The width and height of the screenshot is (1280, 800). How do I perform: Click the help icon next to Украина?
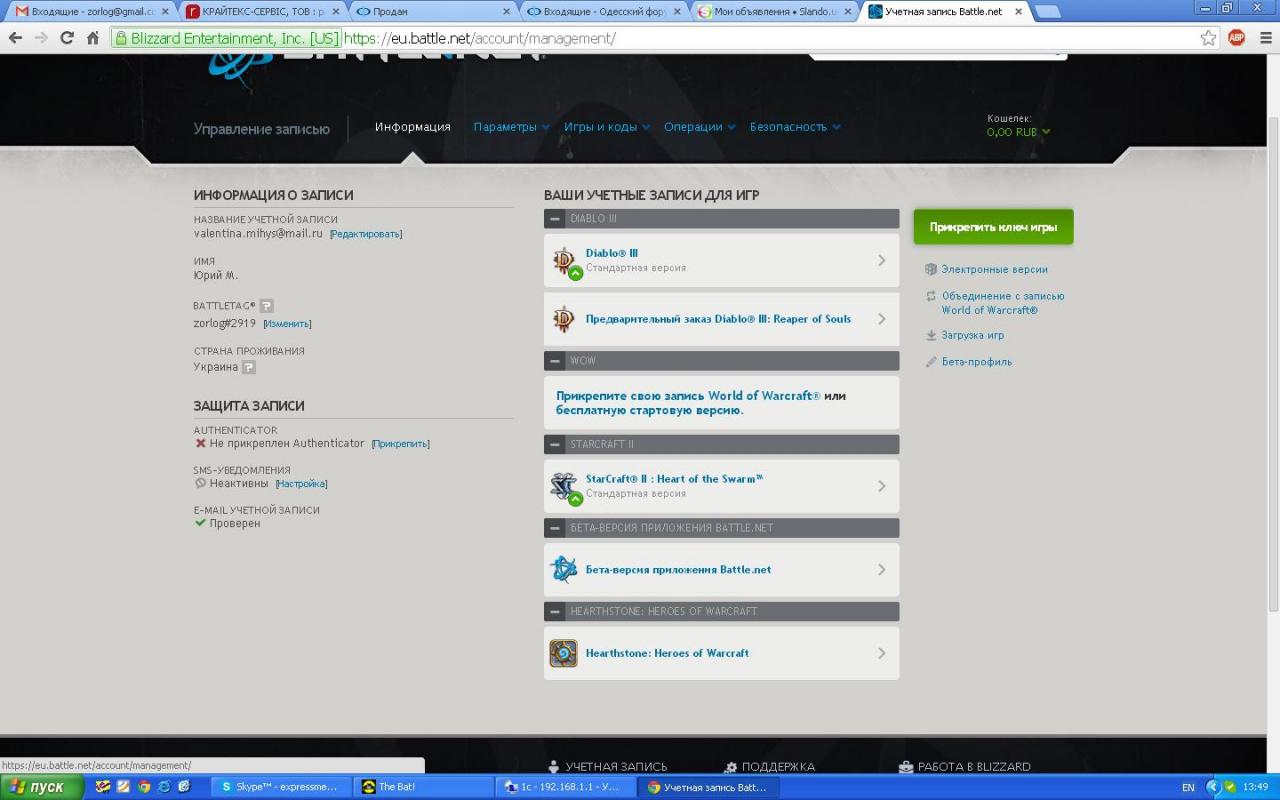point(248,367)
